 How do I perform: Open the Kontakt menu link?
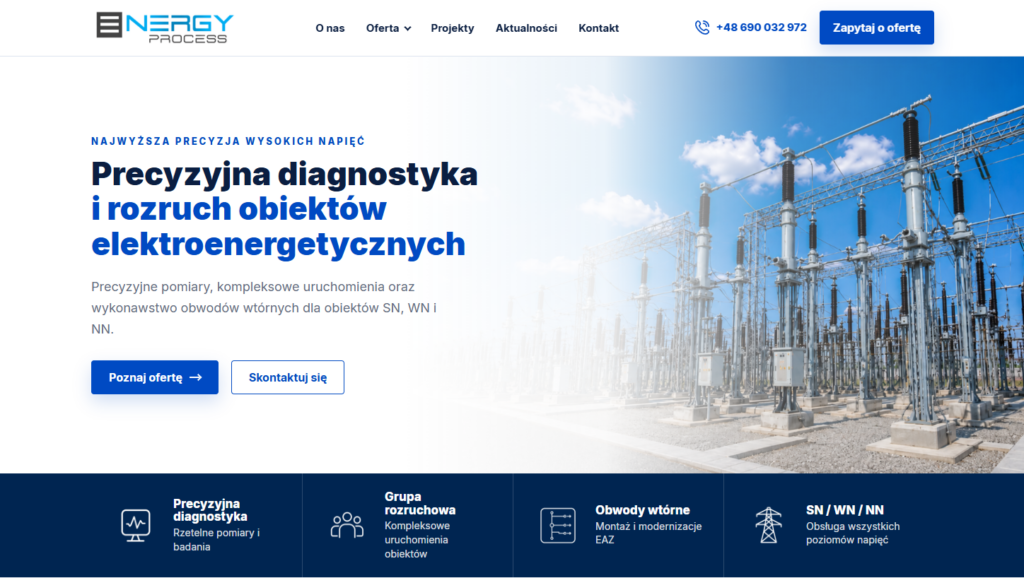pos(598,28)
